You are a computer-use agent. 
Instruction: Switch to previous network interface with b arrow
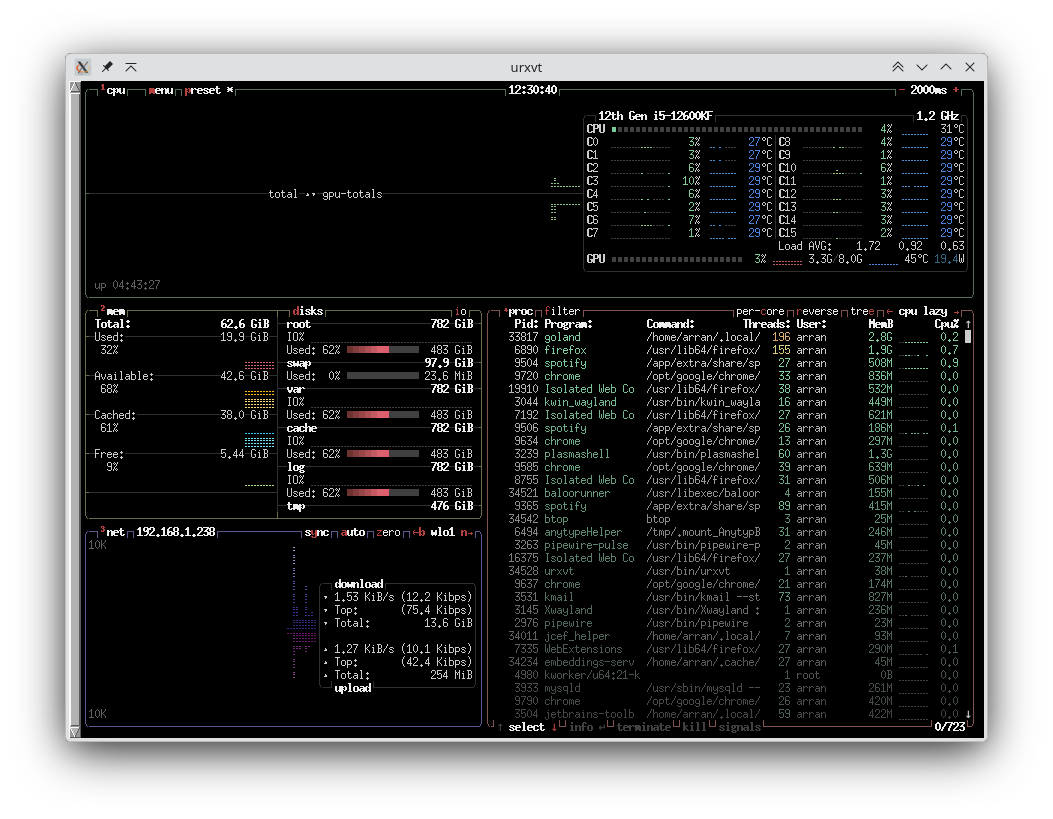[x=418, y=532]
